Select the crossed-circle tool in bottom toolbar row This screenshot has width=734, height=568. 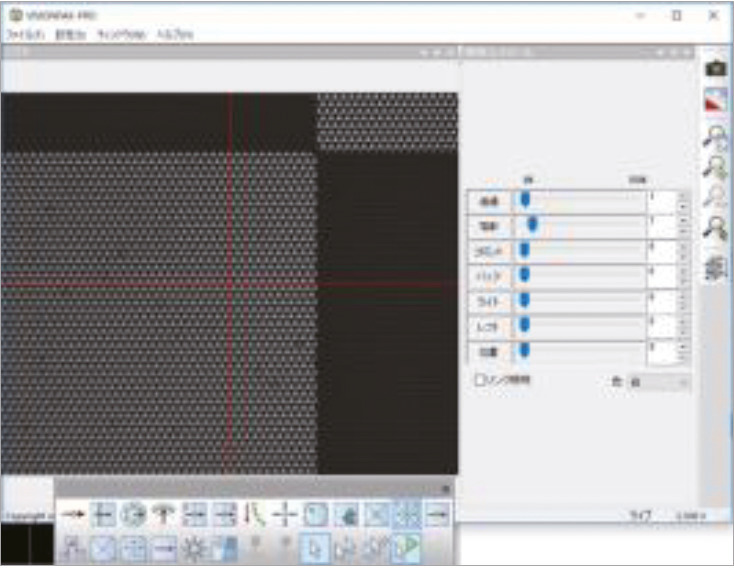[x=103, y=547]
